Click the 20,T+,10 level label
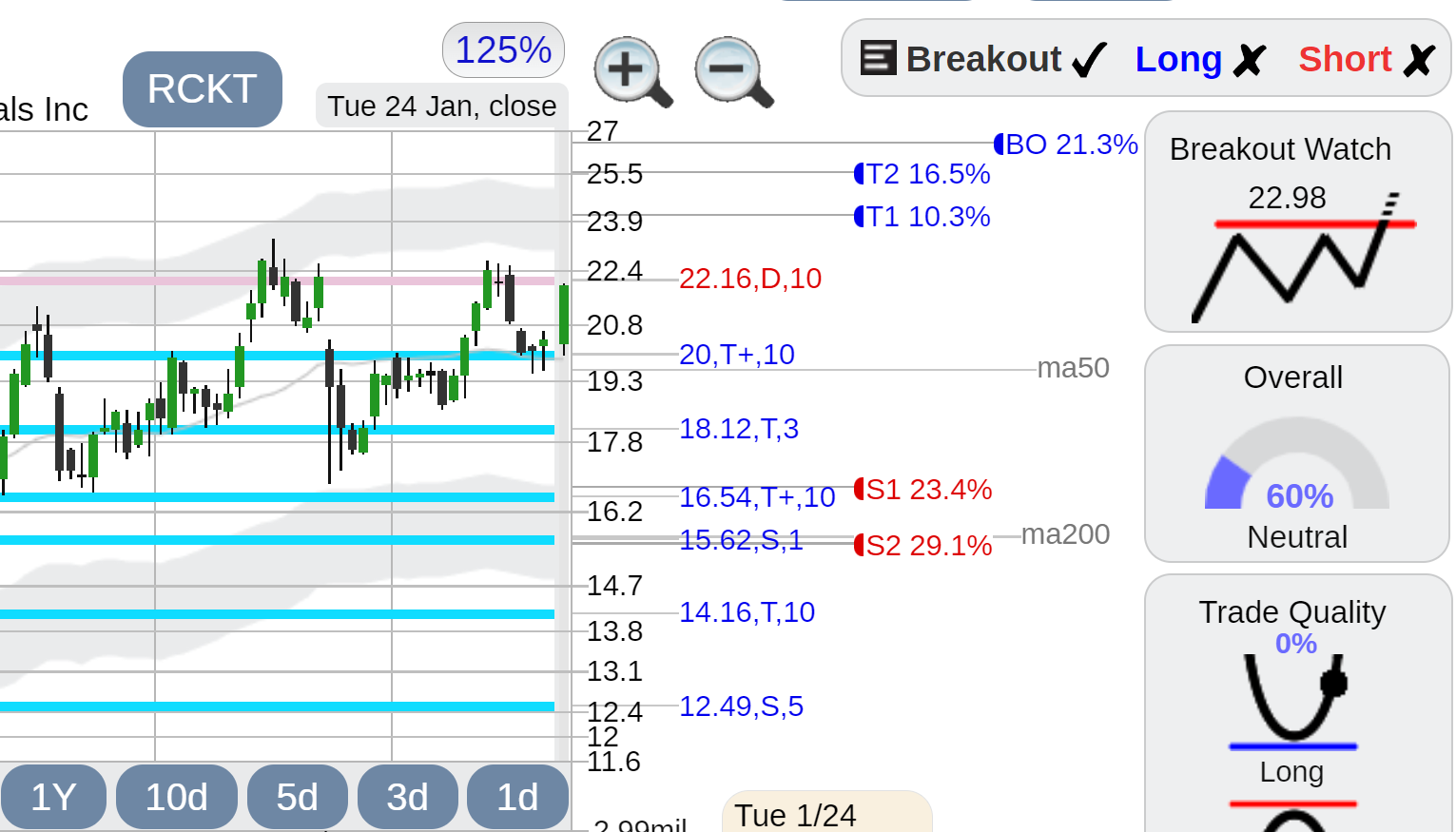This screenshot has width=1456, height=832. click(737, 355)
